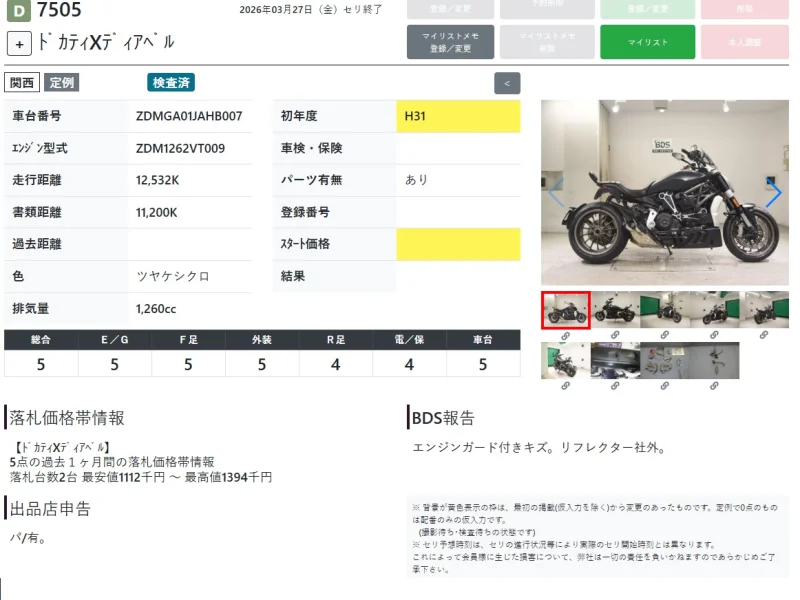Click the seller note パ/有。
The image size is (800, 600).
(x=28, y=538)
